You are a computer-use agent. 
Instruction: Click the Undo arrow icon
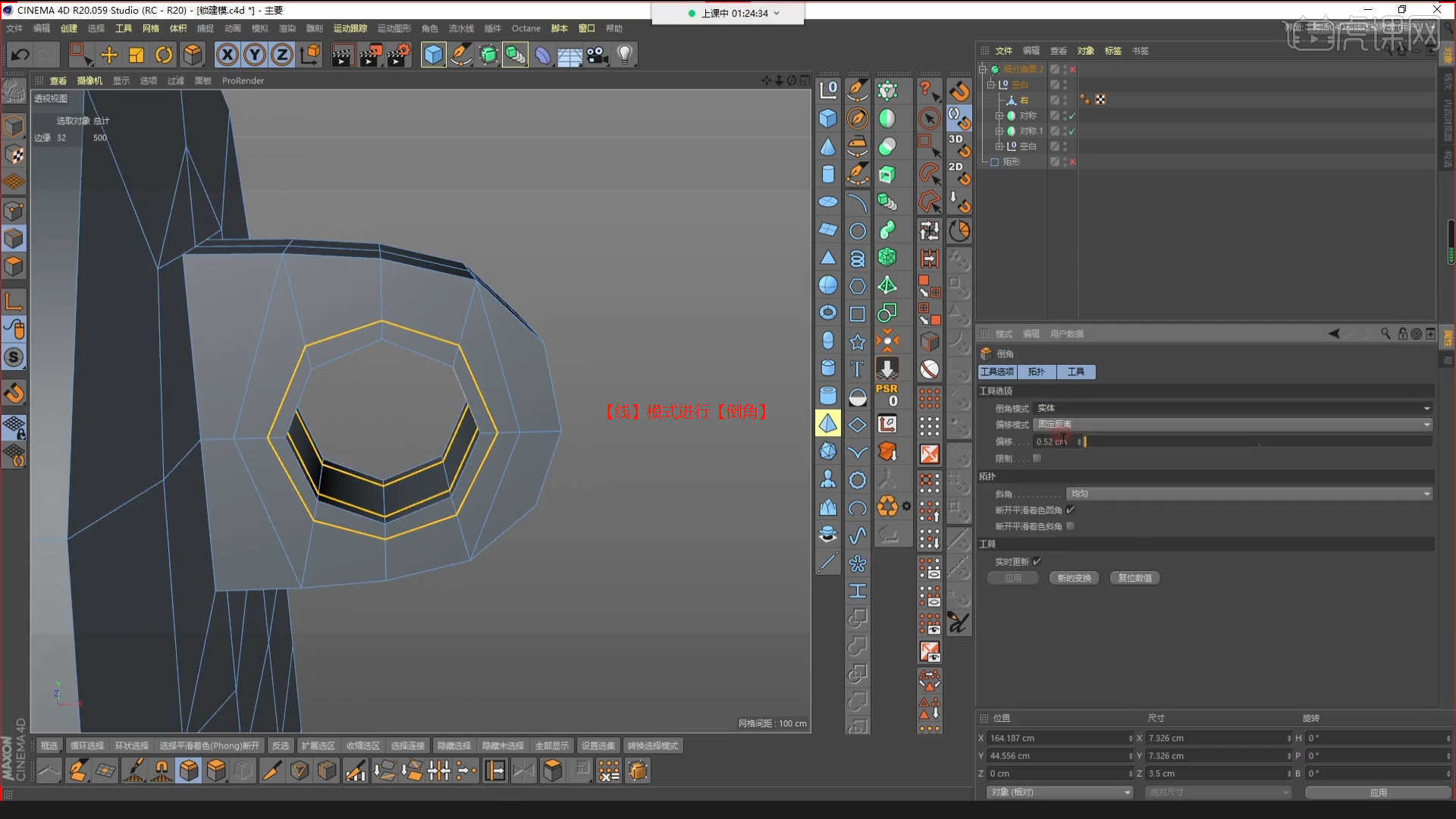(20, 55)
